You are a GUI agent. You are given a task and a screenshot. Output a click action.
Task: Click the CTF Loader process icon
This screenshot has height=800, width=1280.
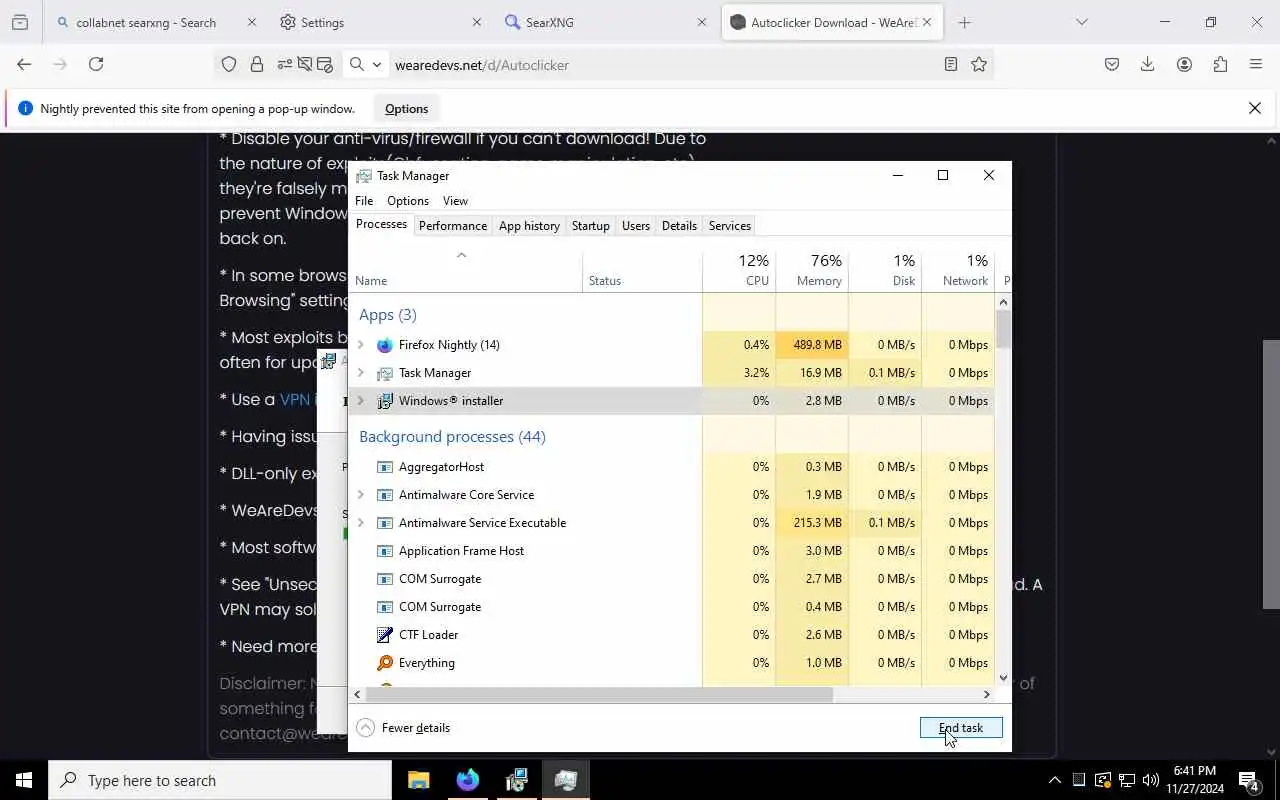pyautogui.click(x=385, y=635)
